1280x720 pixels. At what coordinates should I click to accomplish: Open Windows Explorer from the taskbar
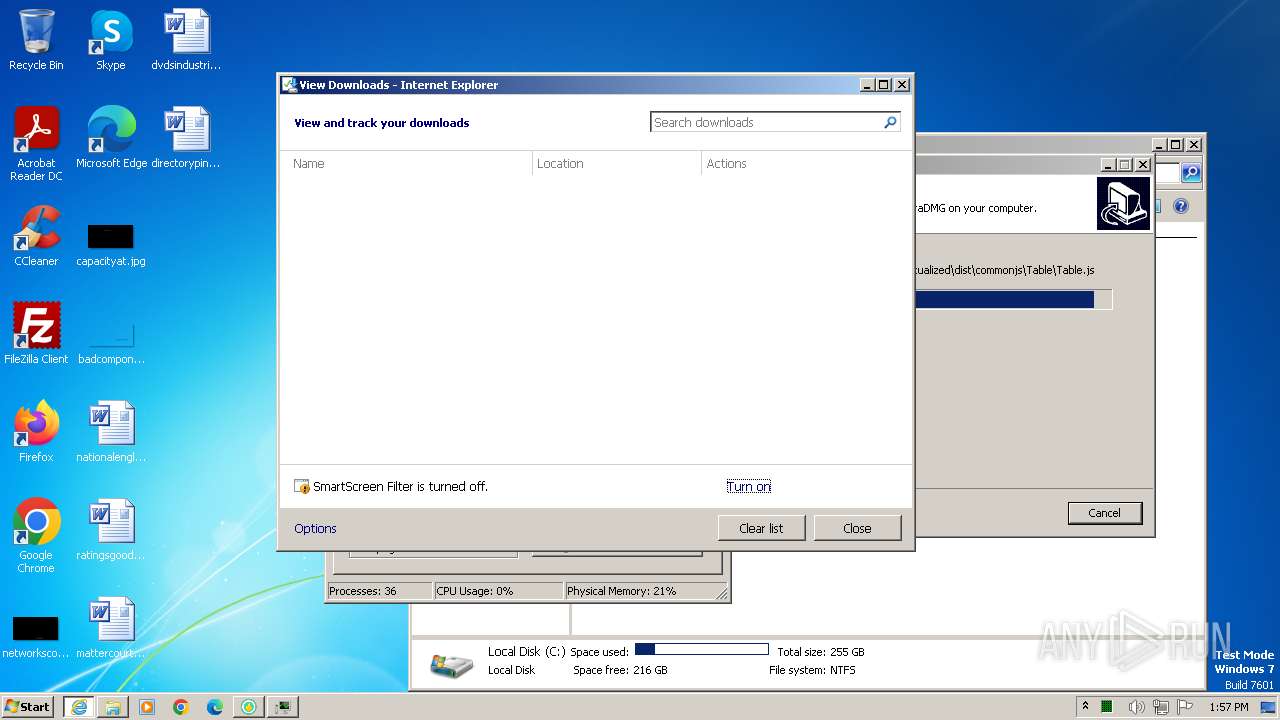[113, 707]
